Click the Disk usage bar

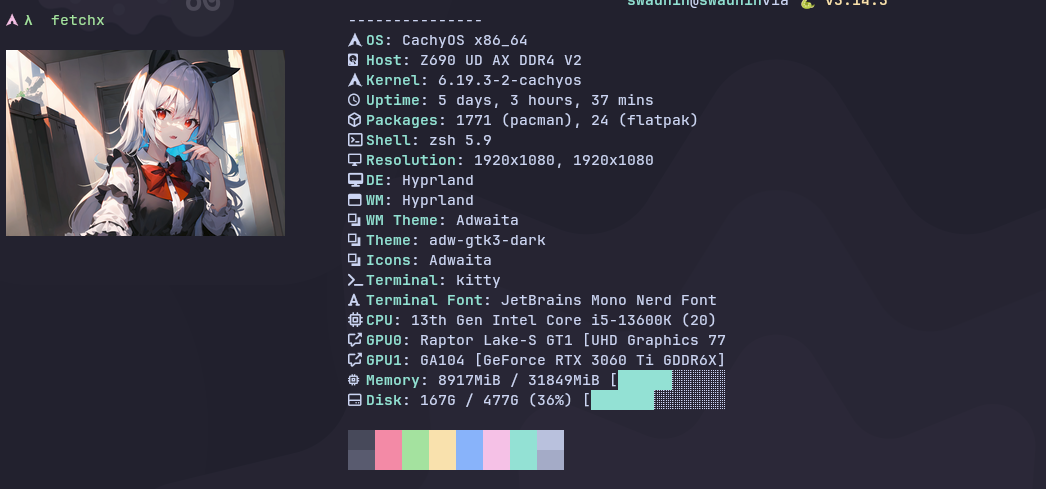[x=658, y=400]
